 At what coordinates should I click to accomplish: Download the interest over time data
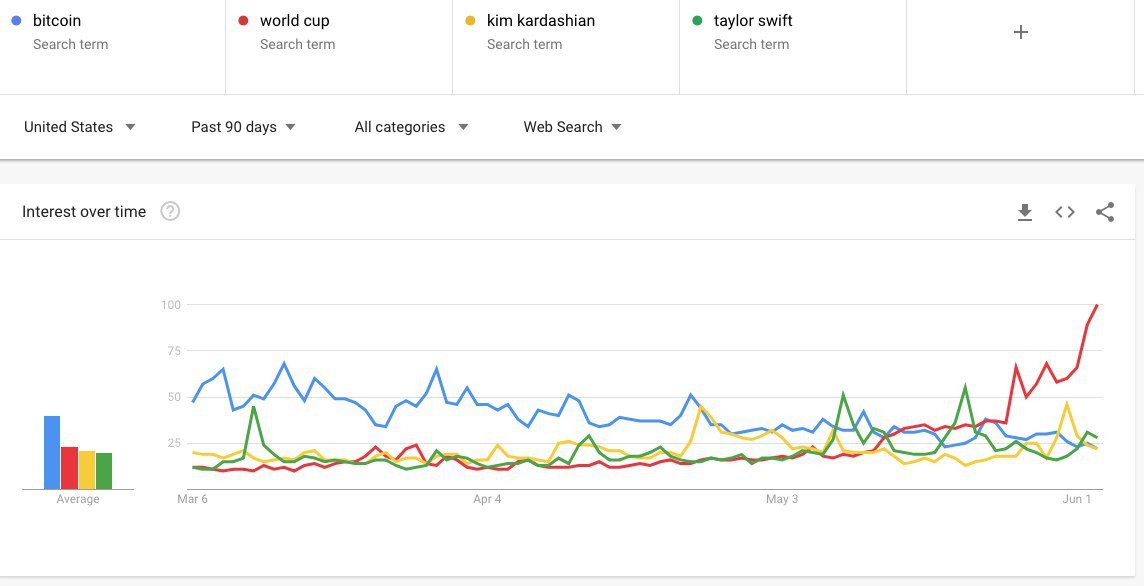[x=1024, y=212]
